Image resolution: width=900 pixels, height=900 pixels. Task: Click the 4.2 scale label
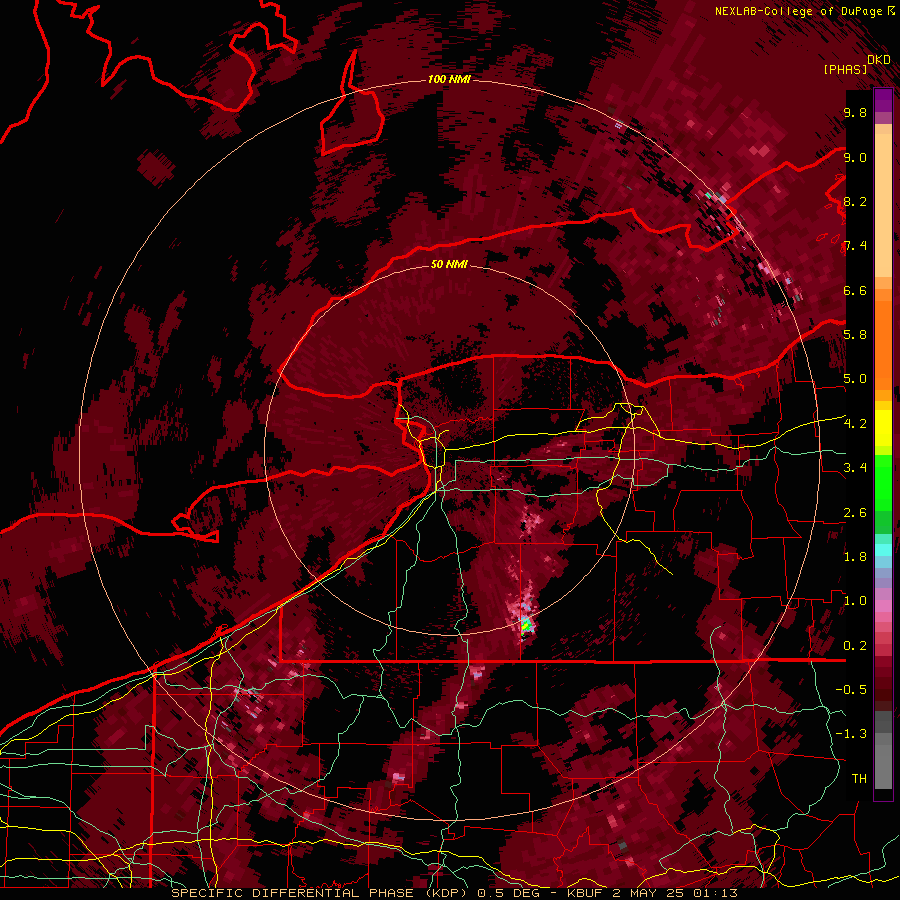click(855, 424)
